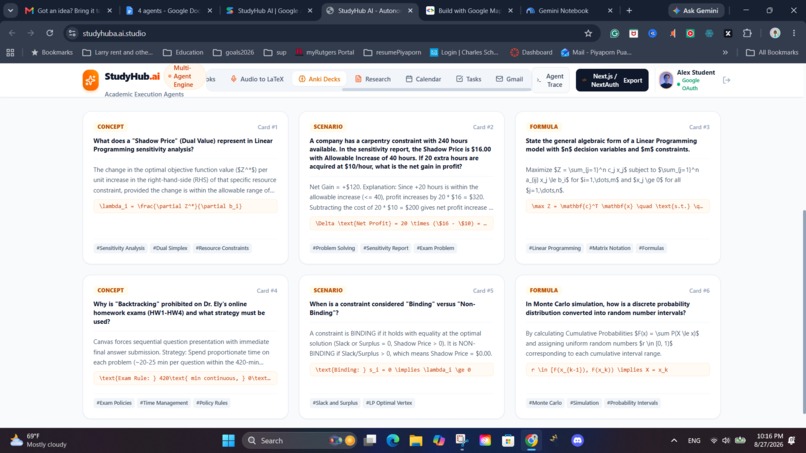The width and height of the screenshot is (806, 453).
Task: Click the Grammarly extension icon
Action: (614, 33)
